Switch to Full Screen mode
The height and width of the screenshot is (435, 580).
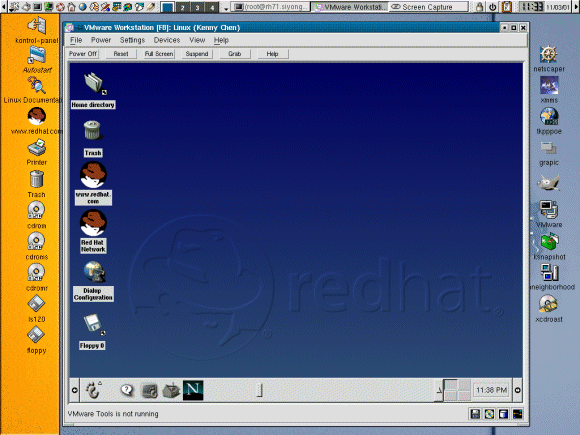(159, 54)
